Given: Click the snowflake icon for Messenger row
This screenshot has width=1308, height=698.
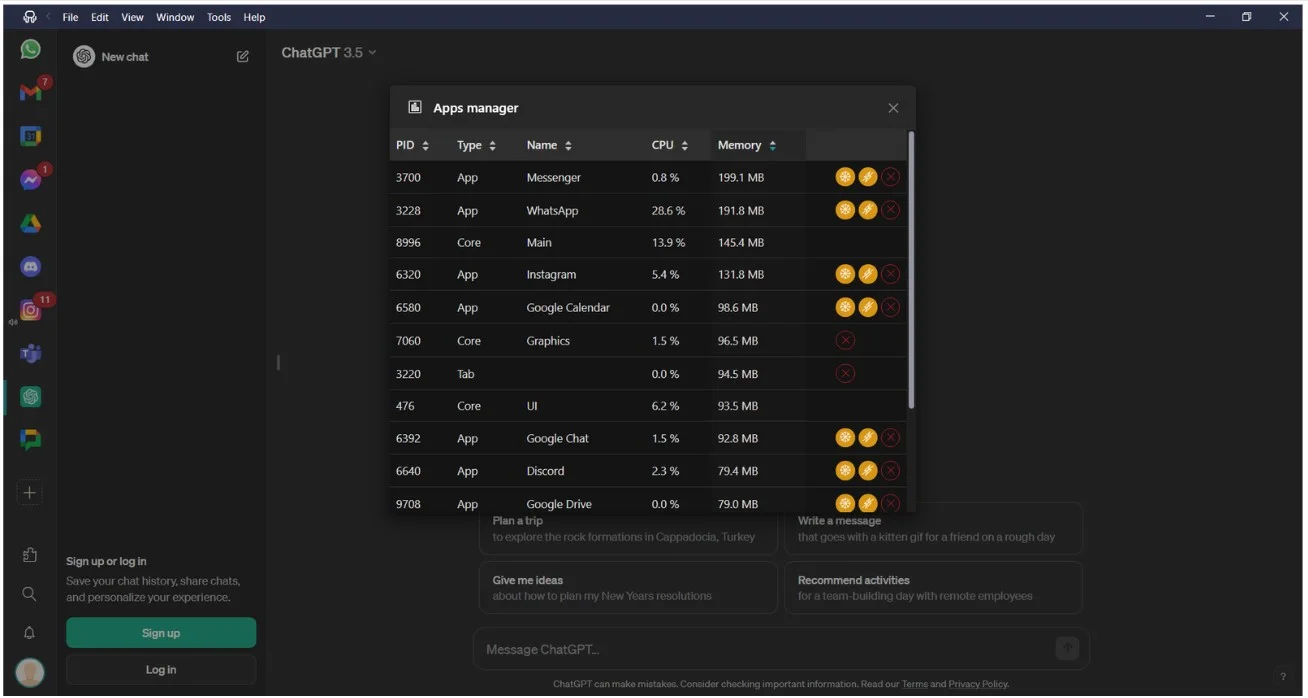Looking at the screenshot, I should coord(845,177).
